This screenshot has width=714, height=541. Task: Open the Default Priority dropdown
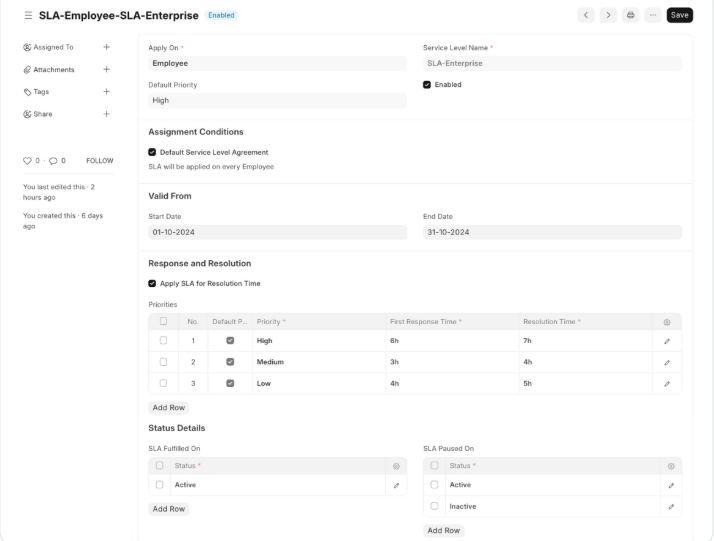(x=277, y=101)
